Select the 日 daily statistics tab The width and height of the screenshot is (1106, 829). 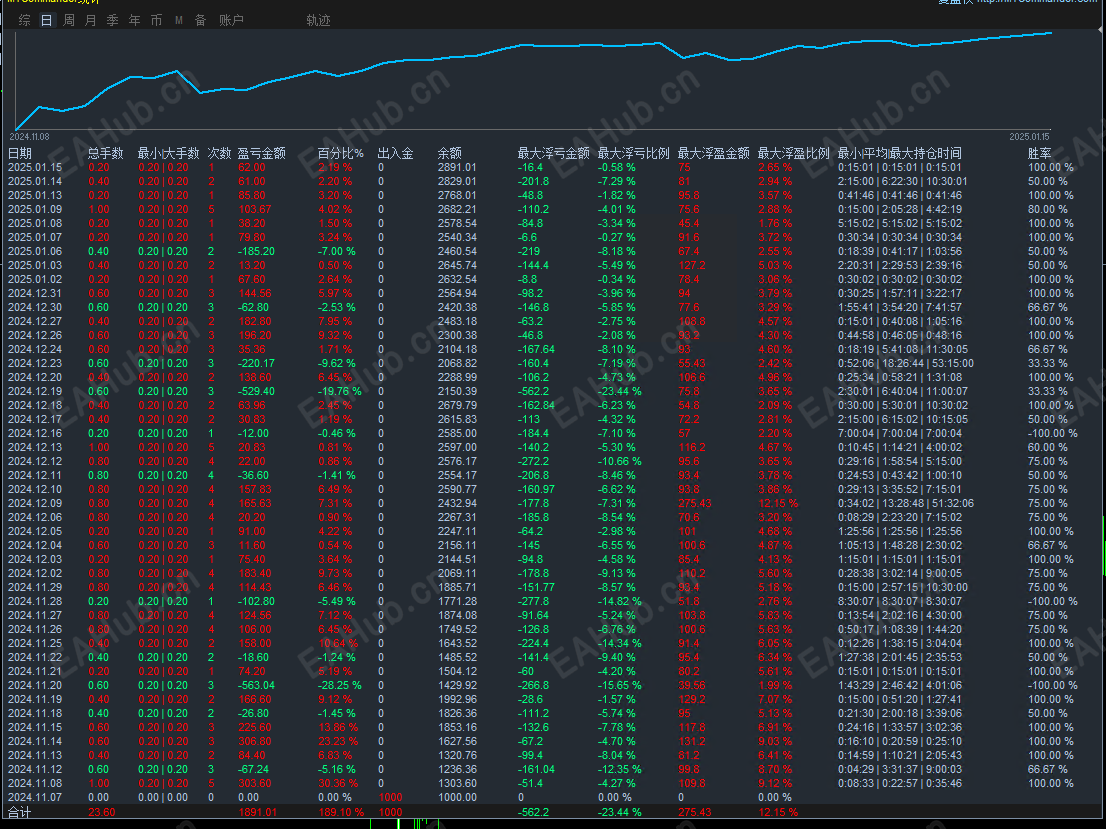(47, 20)
